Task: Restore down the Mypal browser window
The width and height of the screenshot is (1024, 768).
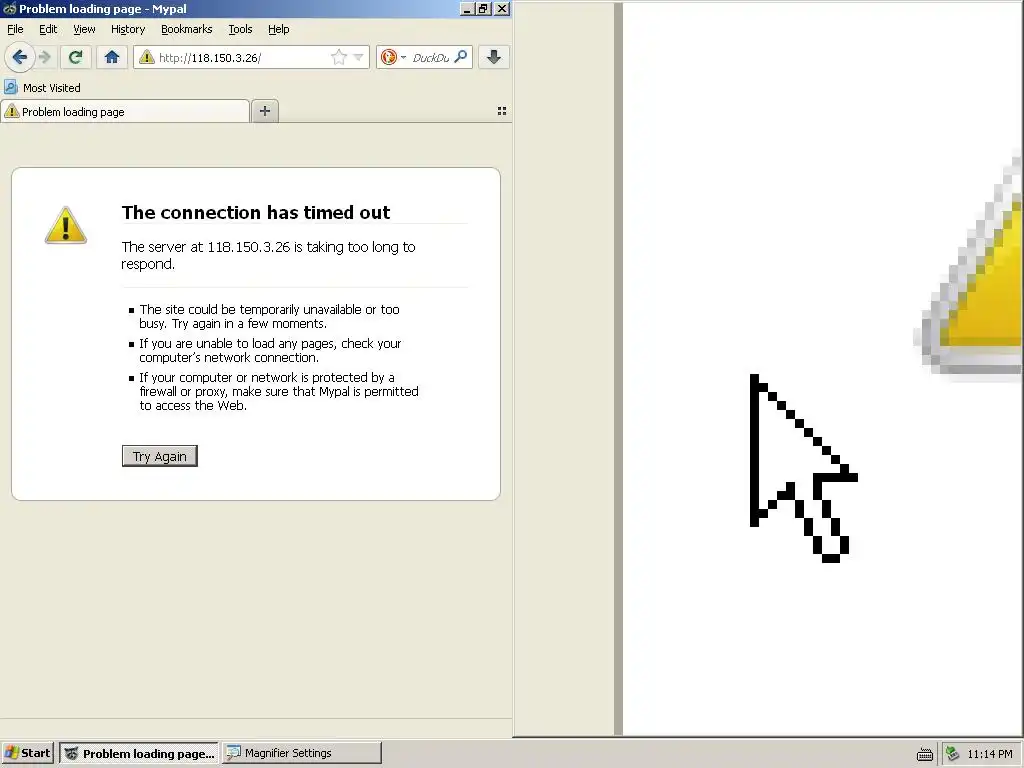Action: pyautogui.click(x=484, y=8)
